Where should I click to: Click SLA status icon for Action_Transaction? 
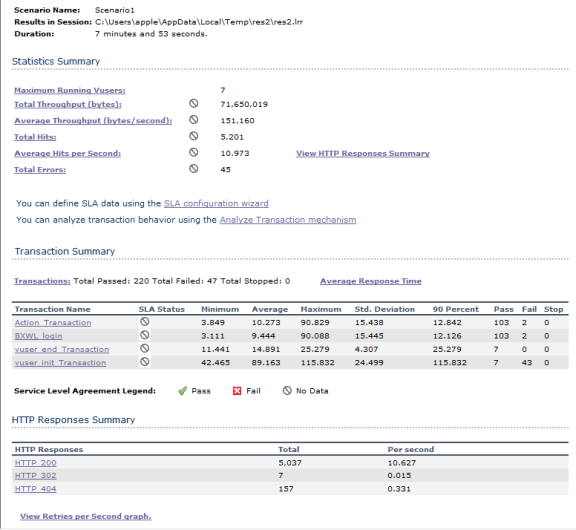coord(145,322)
